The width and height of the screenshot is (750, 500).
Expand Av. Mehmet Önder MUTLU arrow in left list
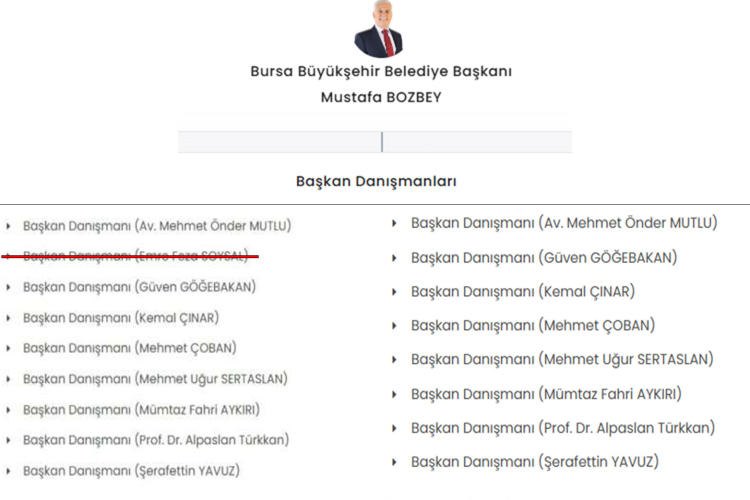(9, 227)
